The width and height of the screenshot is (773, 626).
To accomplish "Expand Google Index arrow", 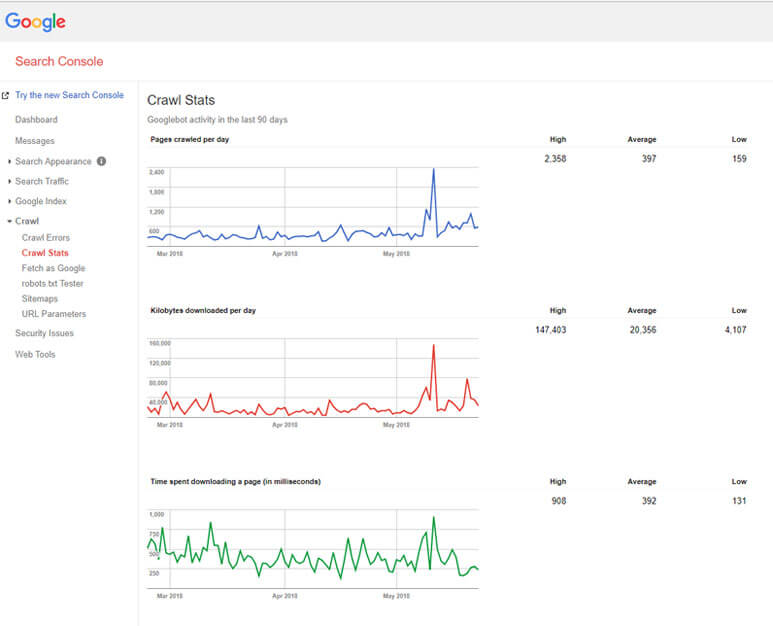I will [x=9, y=201].
